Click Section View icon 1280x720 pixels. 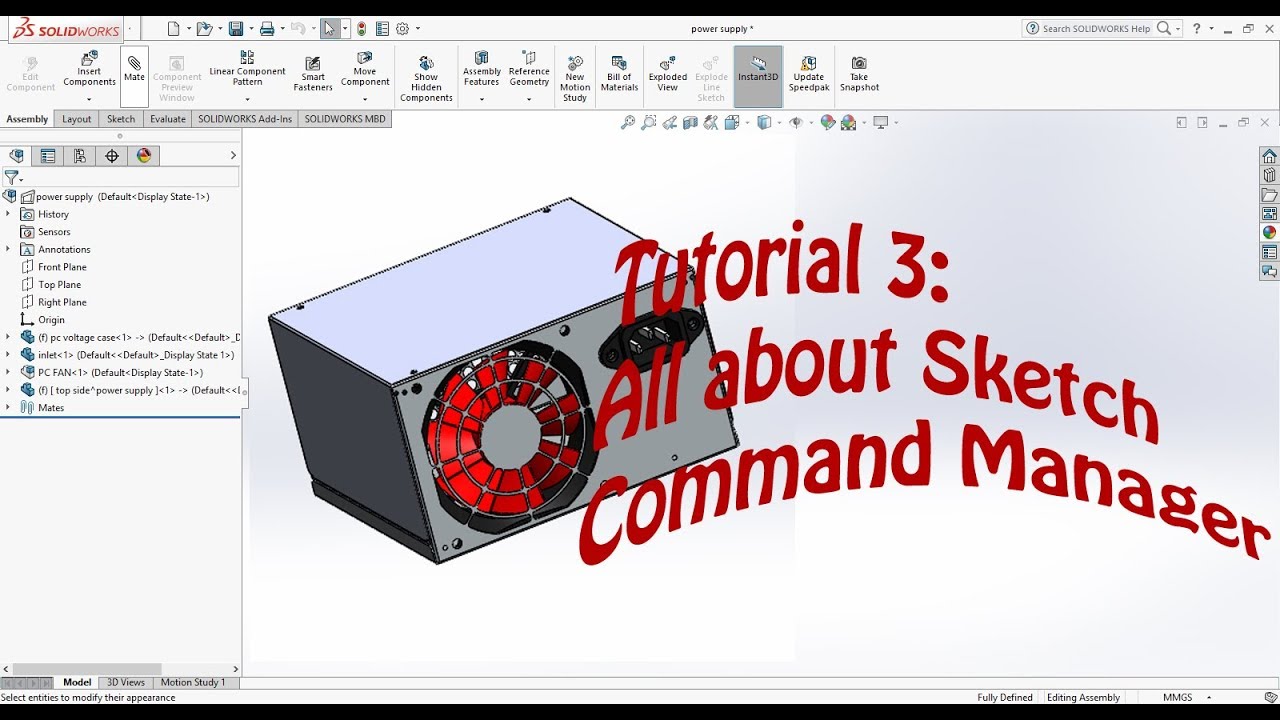pyautogui.click(x=691, y=123)
